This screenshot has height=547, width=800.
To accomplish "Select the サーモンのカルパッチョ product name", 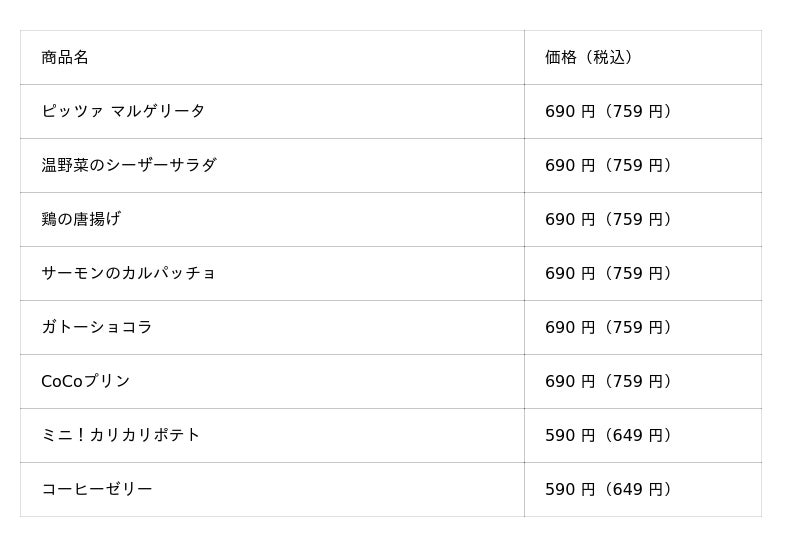I will [x=129, y=274].
